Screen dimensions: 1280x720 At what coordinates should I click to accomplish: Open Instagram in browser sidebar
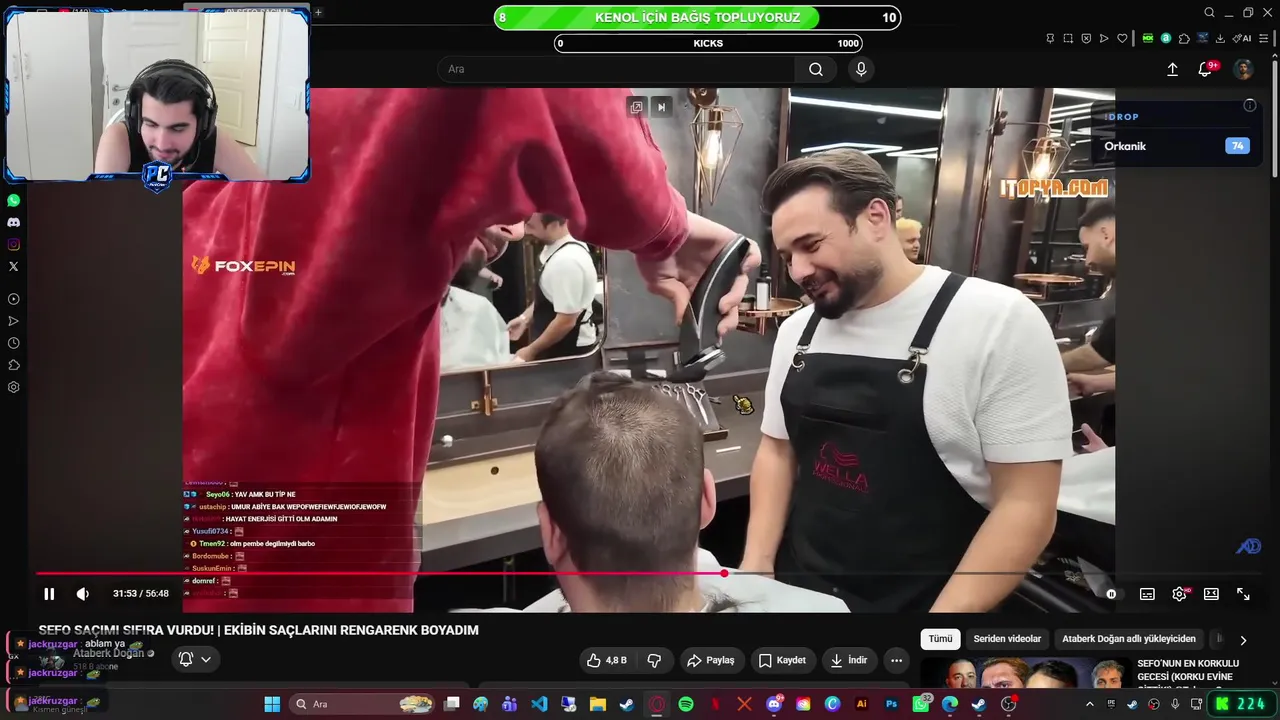[13, 244]
